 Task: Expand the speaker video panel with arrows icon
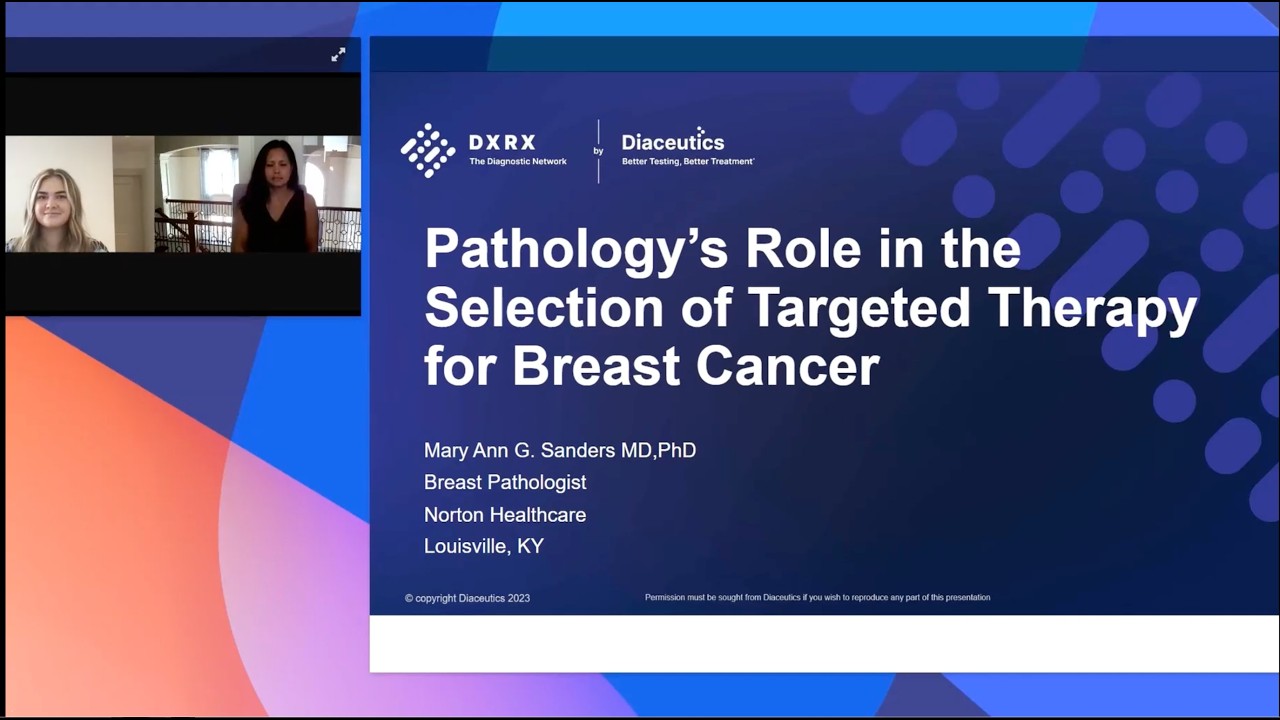coord(338,55)
